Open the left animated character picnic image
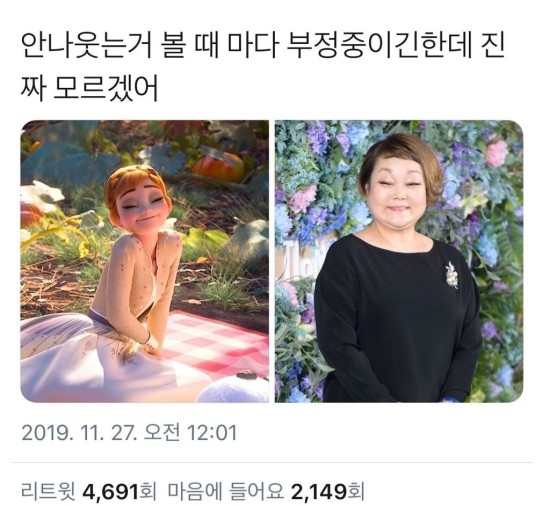Screen dimensions: 550x506 point(145,261)
